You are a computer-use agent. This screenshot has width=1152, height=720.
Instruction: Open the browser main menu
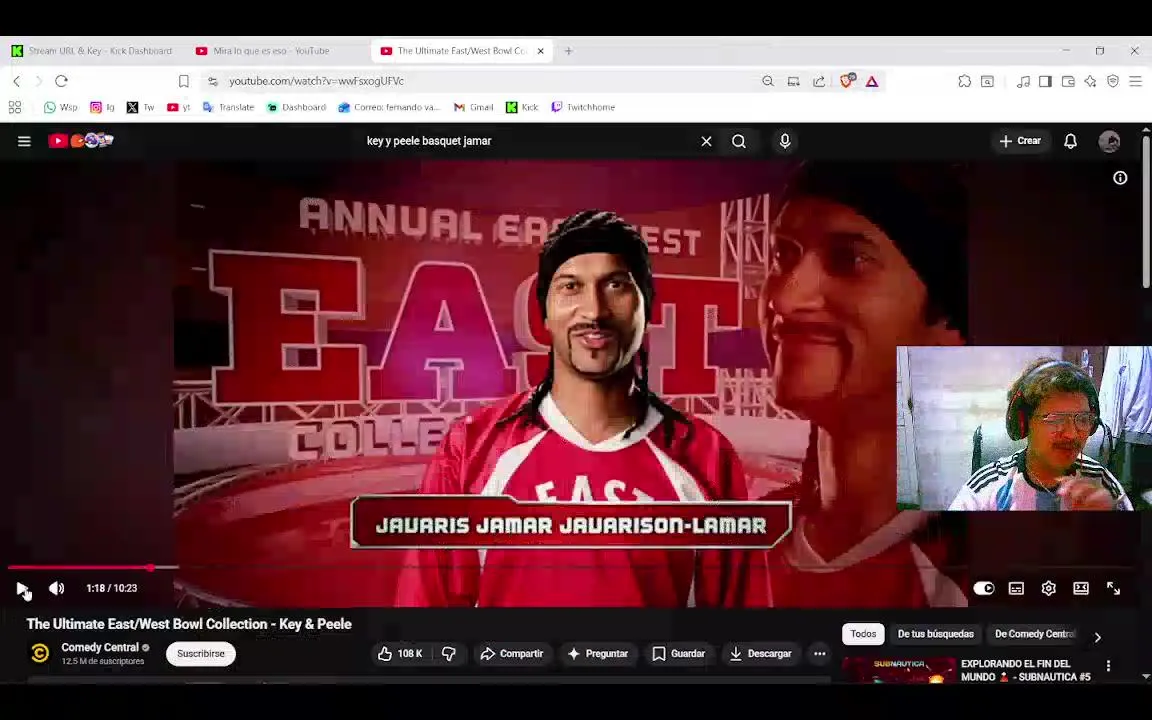tap(1135, 81)
